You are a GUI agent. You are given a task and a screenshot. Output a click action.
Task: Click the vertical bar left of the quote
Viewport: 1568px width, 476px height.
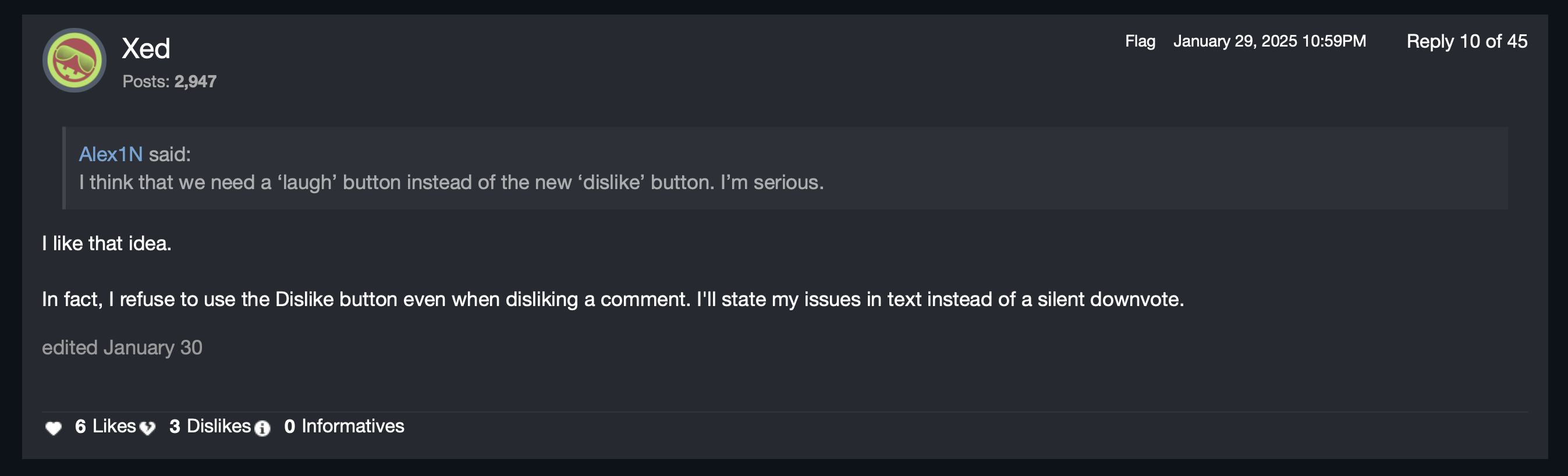(x=64, y=168)
